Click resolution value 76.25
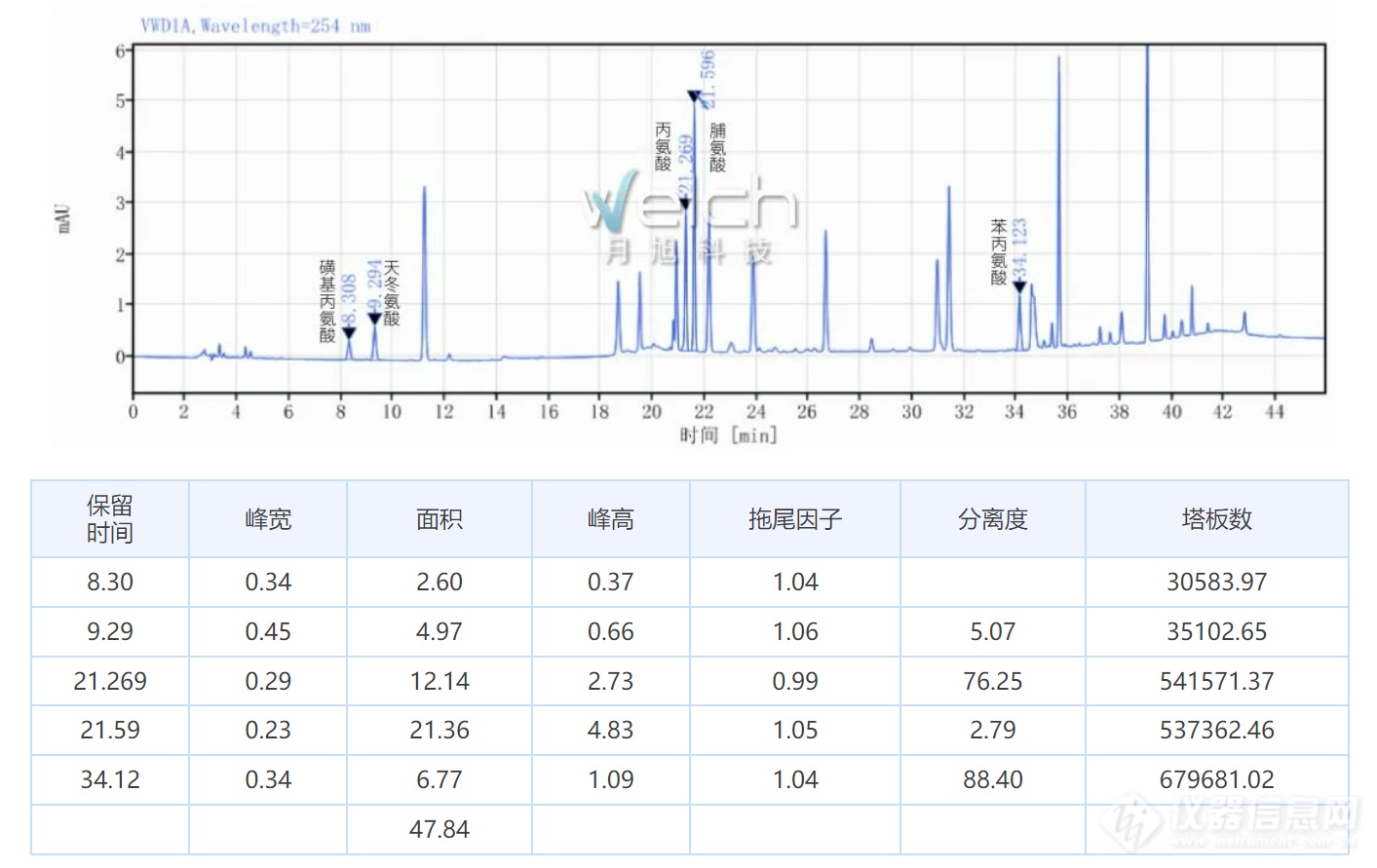Screen dimensions: 1377x868 coord(993,681)
